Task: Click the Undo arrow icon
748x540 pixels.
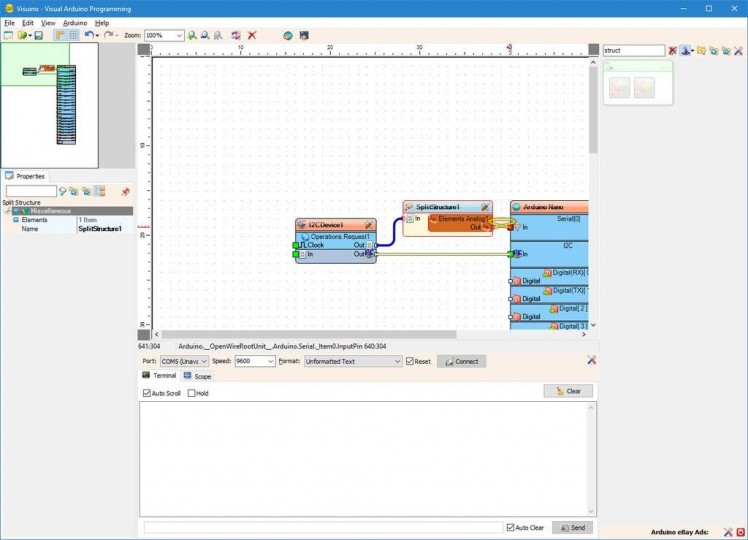Action: [x=89, y=35]
